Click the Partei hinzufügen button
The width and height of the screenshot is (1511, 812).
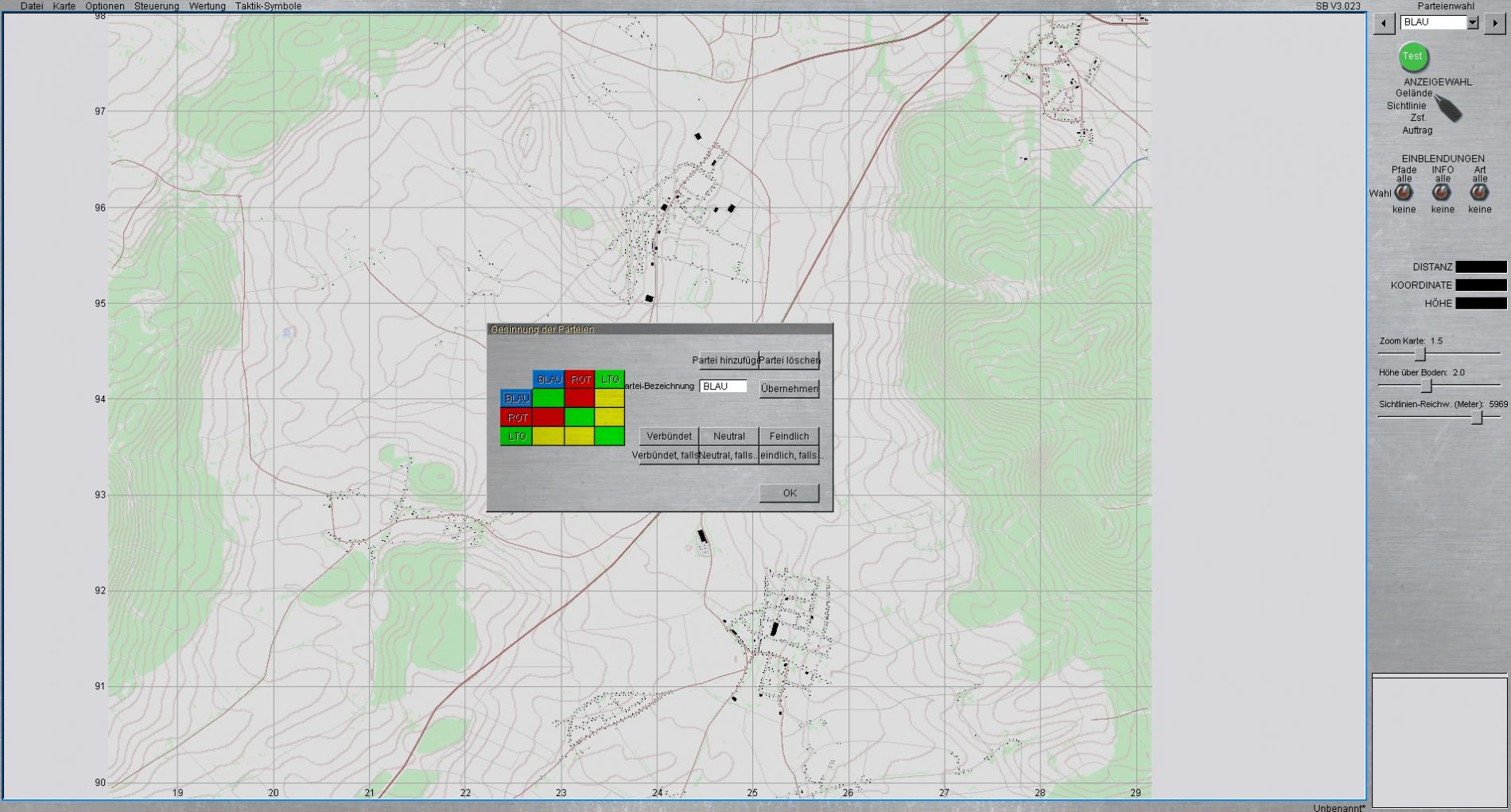click(x=728, y=360)
